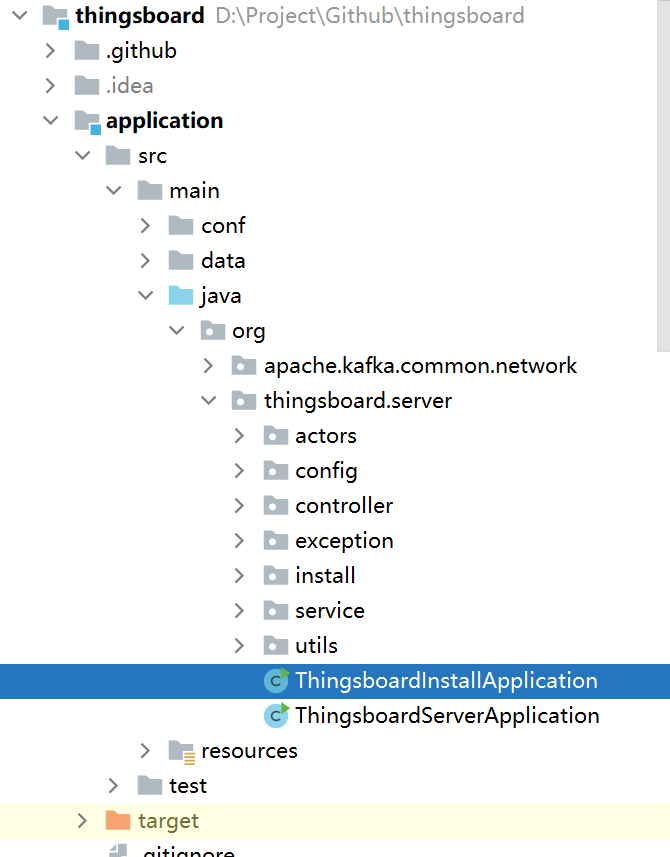Expand the service package
This screenshot has height=857, width=670.
pyautogui.click(x=239, y=611)
